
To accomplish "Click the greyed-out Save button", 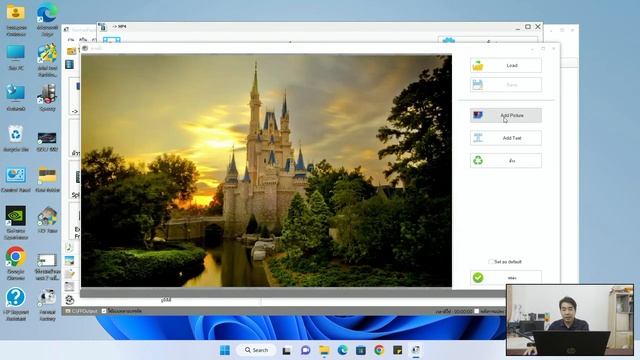I will (506, 84).
